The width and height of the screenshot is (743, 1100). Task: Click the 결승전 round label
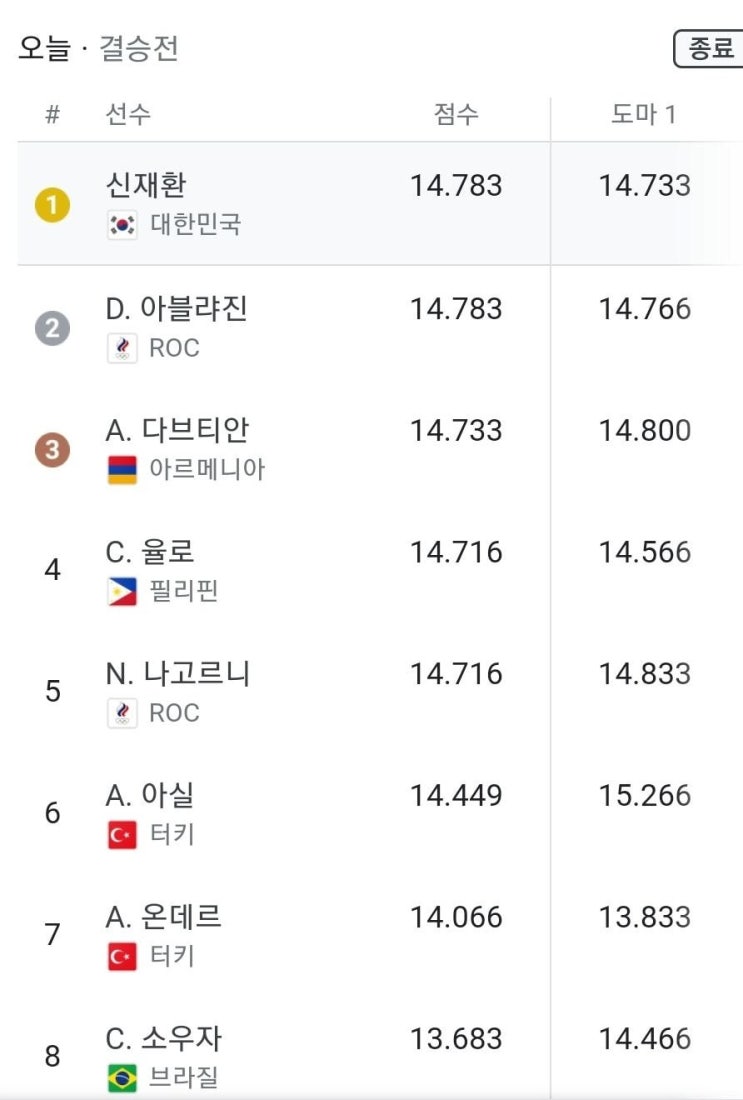[x=138, y=48]
